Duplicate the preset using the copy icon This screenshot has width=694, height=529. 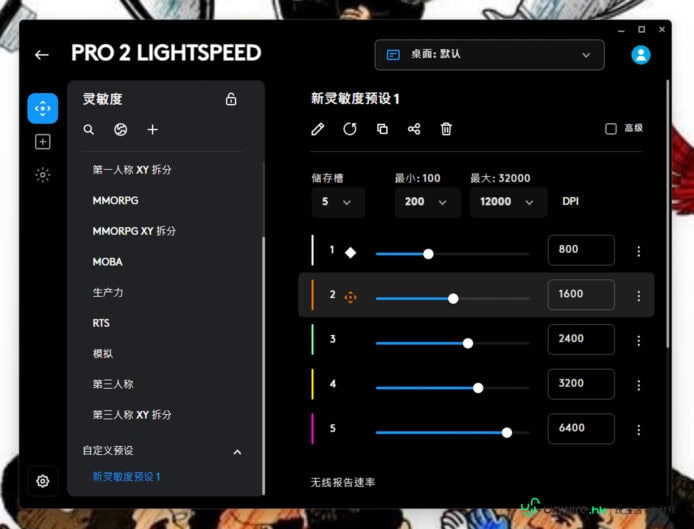click(382, 129)
